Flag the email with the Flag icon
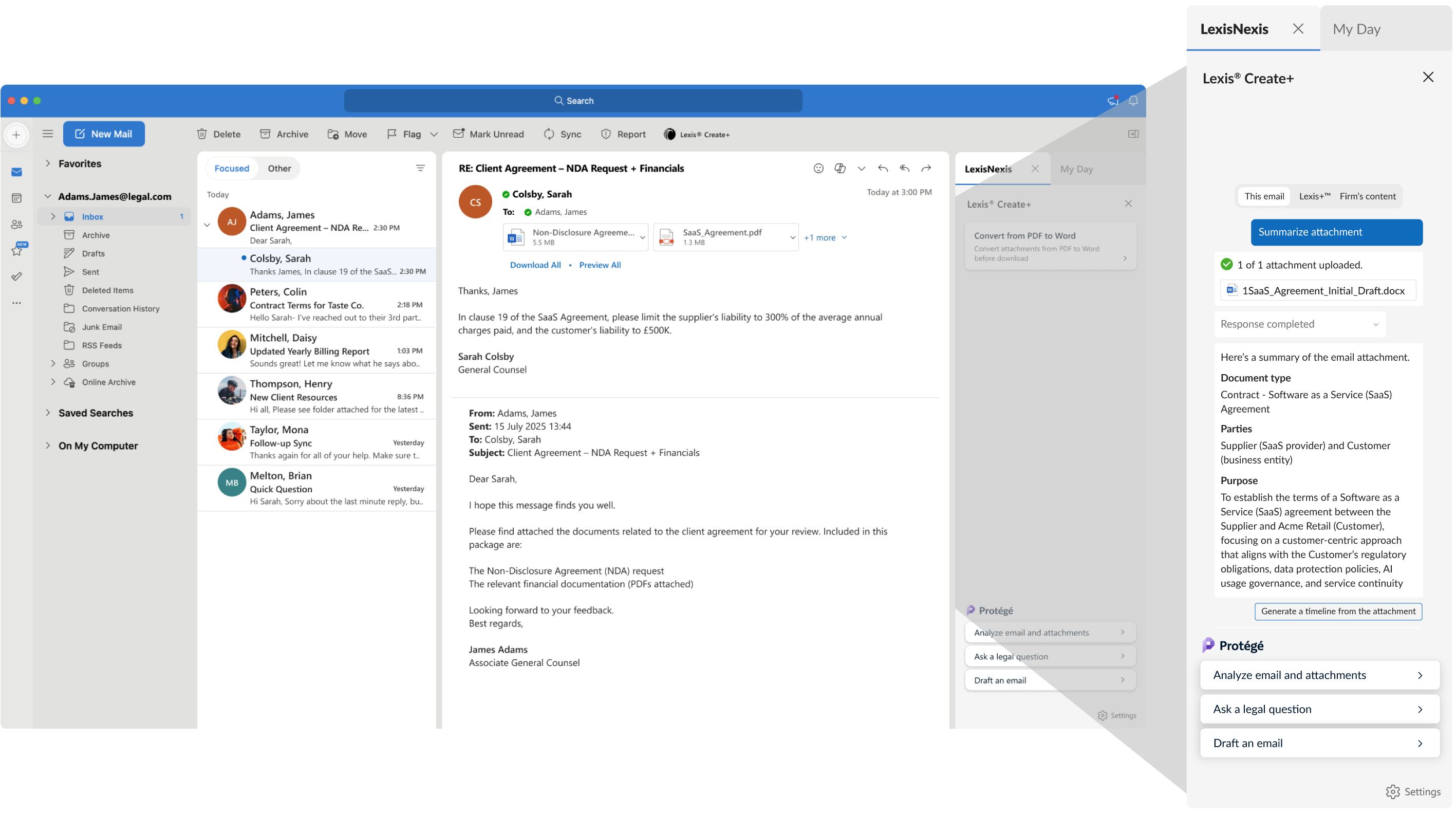The width and height of the screenshot is (1456, 814). pyautogui.click(x=405, y=134)
